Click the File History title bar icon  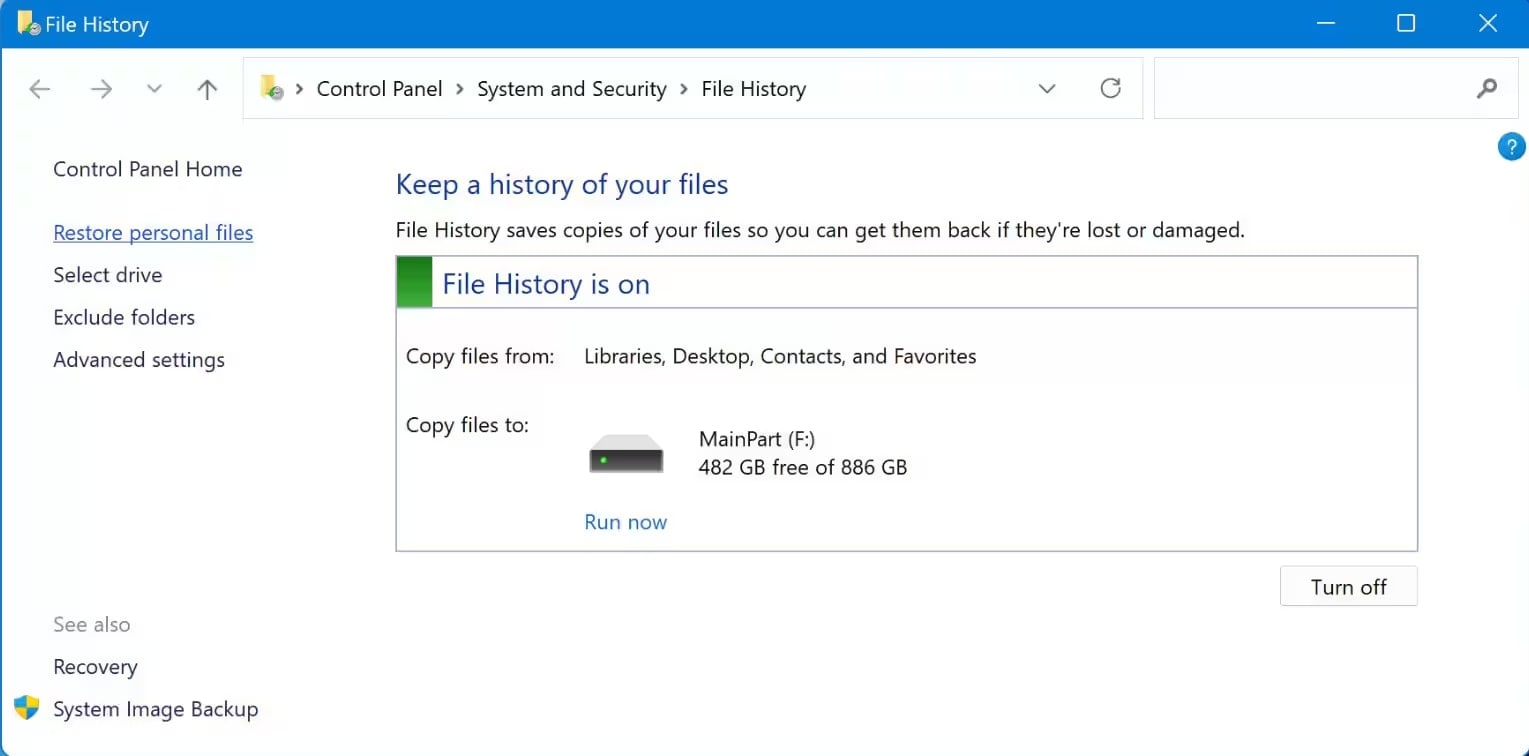tap(29, 23)
